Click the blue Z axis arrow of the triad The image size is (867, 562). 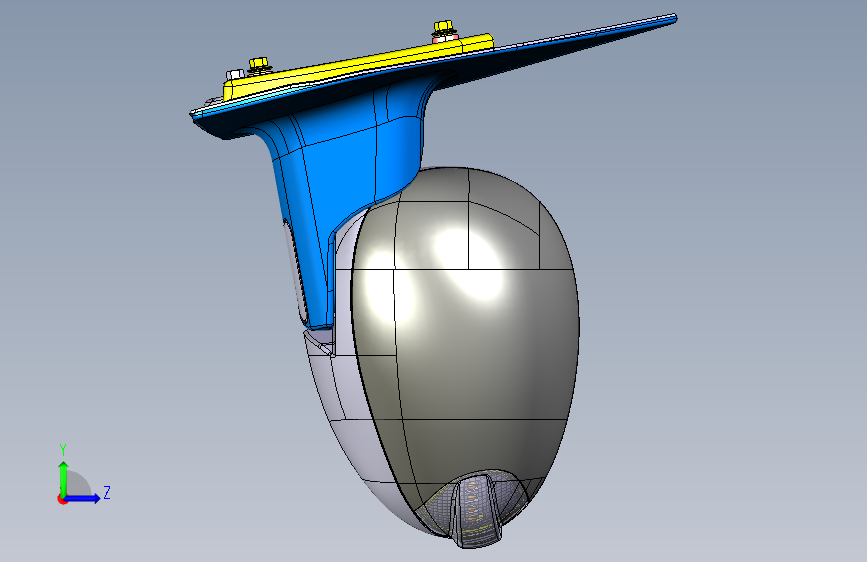pyautogui.click(x=83, y=498)
